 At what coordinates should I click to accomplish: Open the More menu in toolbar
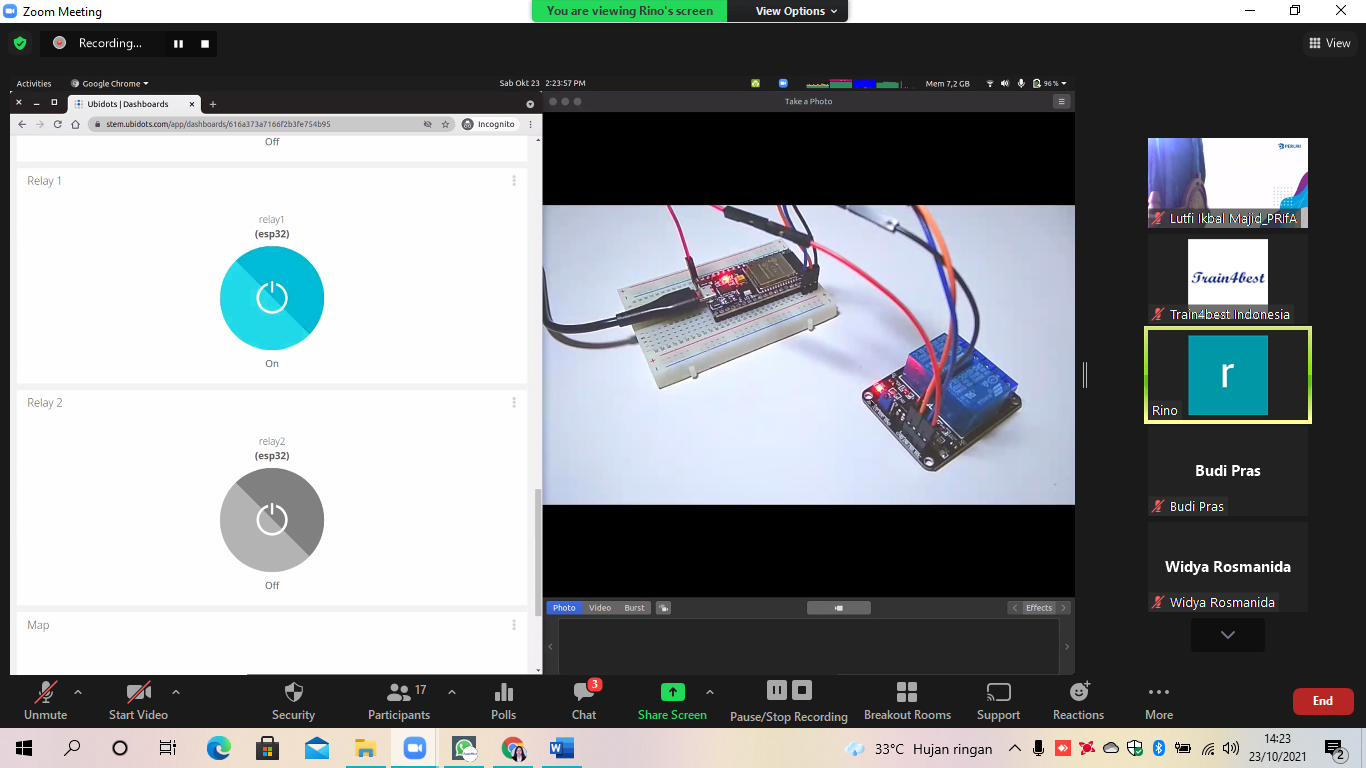[1159, 700]
